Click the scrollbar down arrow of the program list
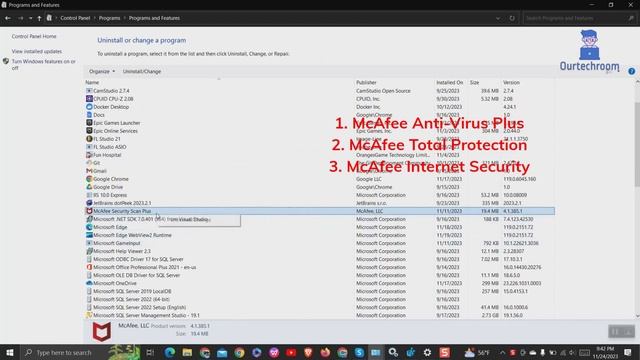This screenshot has height=360, width=640. coord(637,316)
